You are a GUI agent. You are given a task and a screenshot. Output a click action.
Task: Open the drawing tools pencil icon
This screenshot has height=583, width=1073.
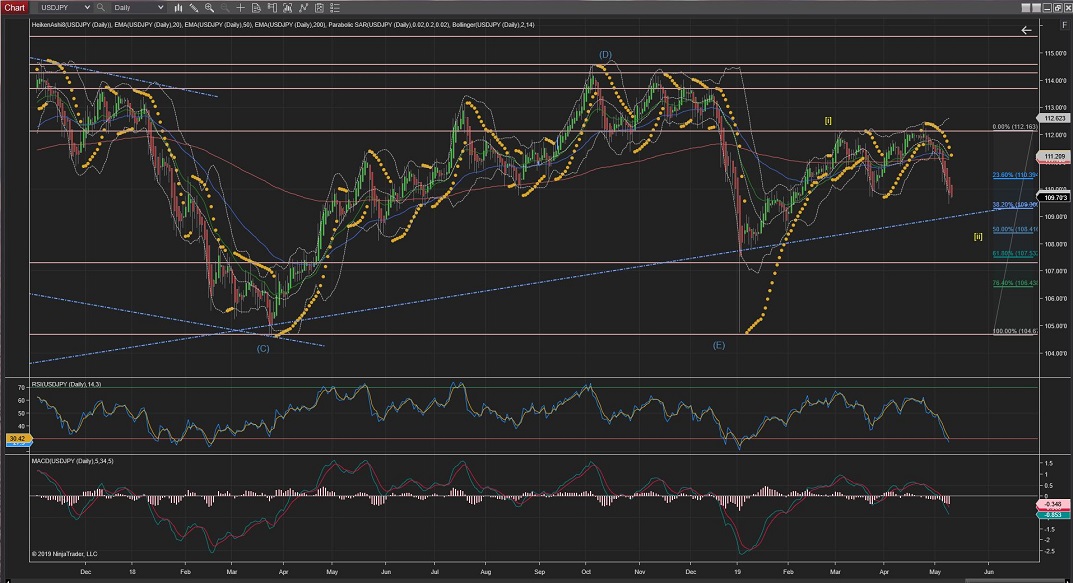click(x=194, y=7)
